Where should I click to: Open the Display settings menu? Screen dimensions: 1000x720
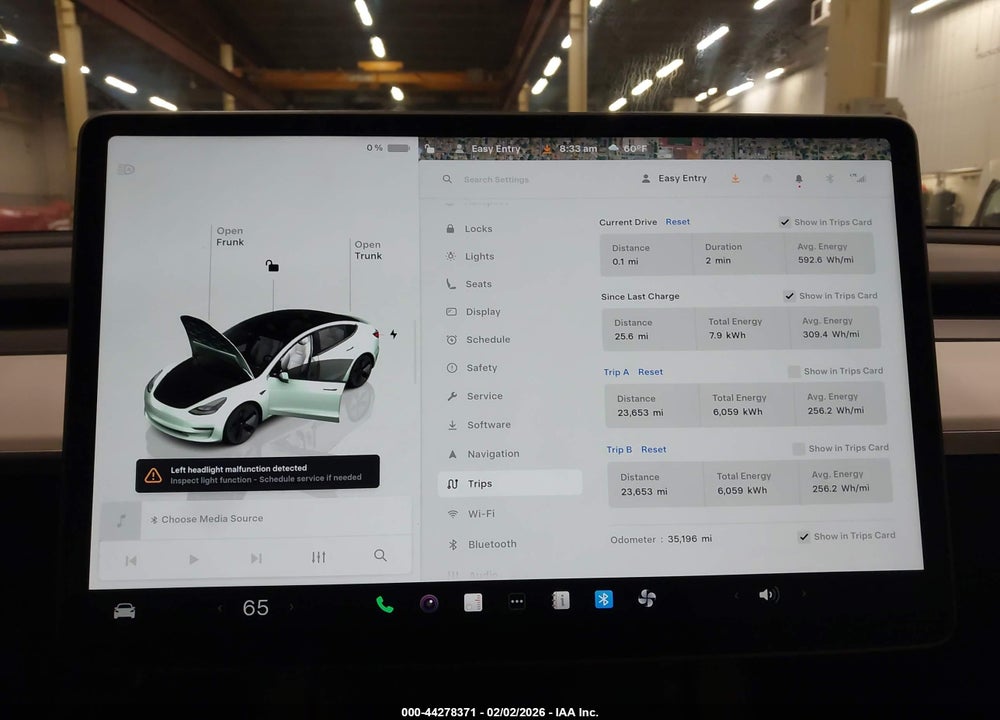[509, 312]
